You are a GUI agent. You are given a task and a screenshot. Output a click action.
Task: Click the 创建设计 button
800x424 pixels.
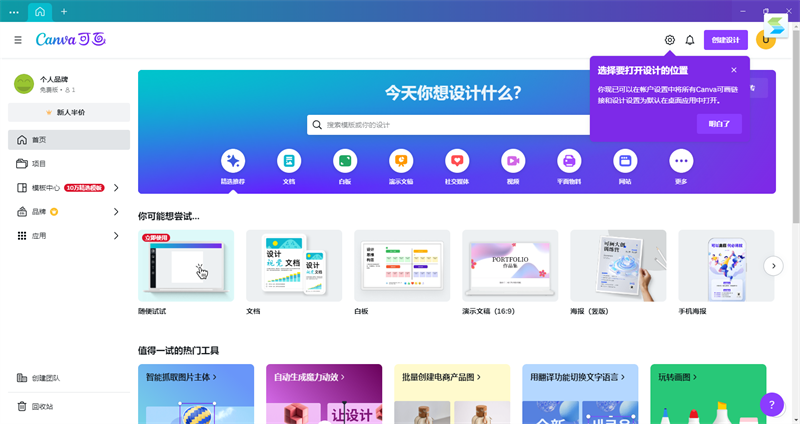tap(726, 40)
